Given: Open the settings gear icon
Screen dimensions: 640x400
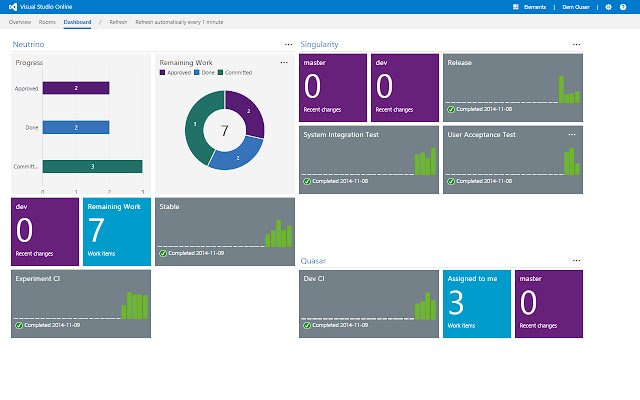Looking at the screenshot, I should click(608, 7).
